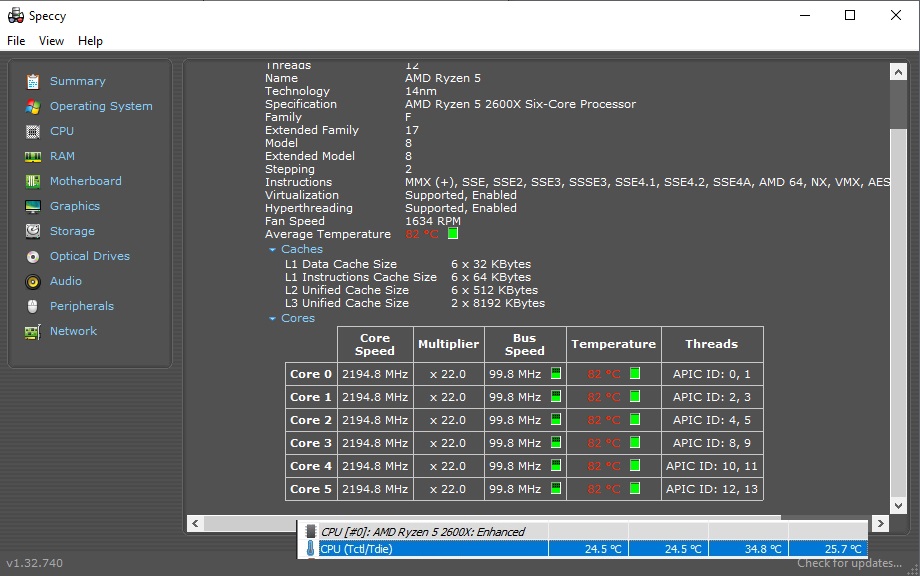Click the Check for updates link
The width and height of the screenshot is (920, 576).
pos(849,563)
